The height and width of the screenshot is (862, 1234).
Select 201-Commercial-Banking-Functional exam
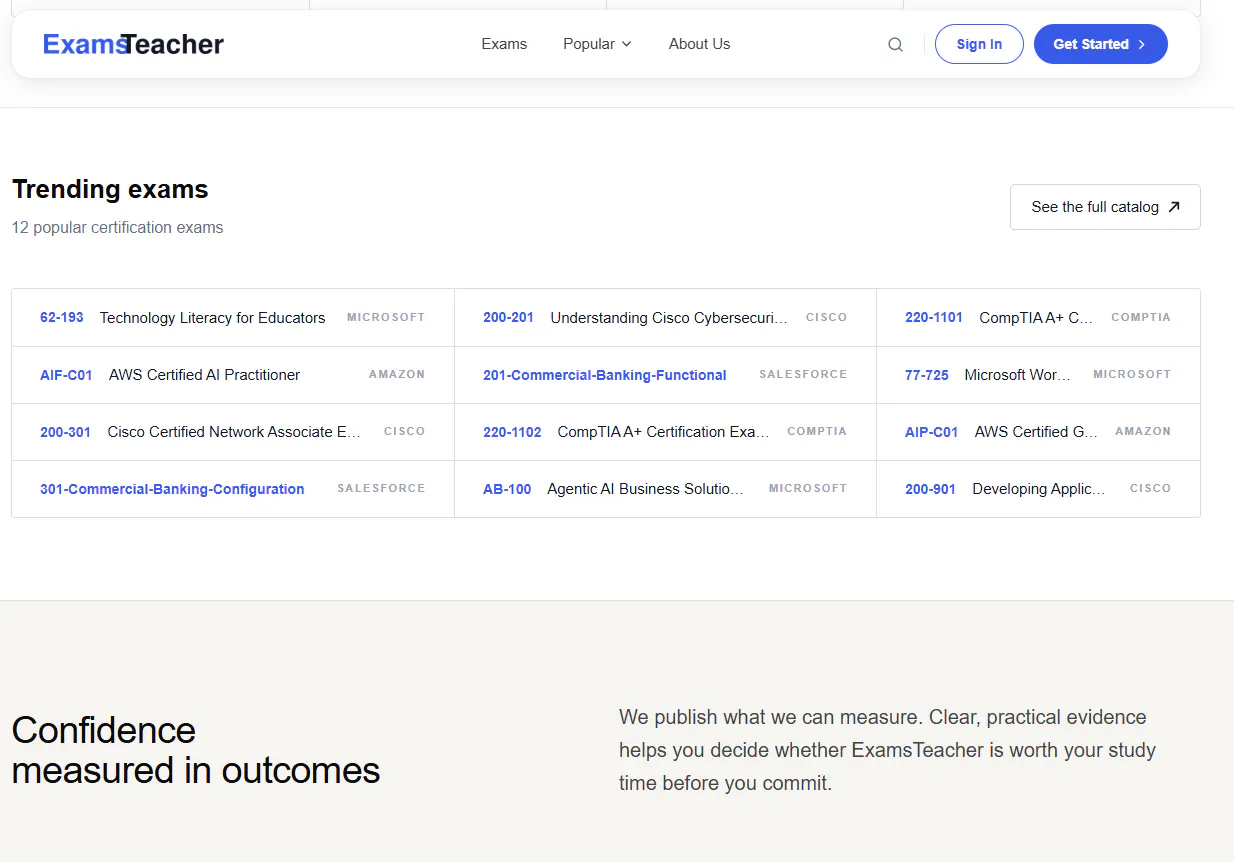click(x=665, y=375)
